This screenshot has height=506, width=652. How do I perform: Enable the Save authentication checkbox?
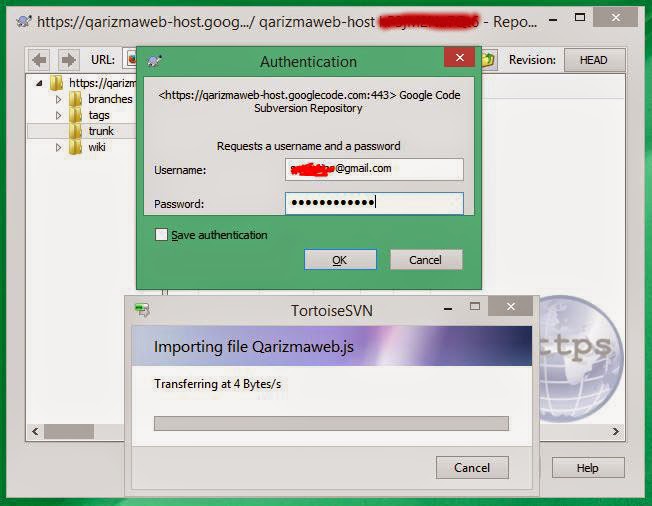161,234
